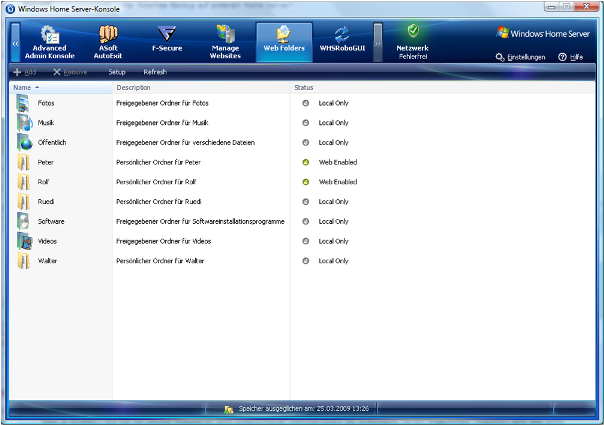The height and width of the screenshot is (425, 604).
Task: Click the Software folder disc icon
Action: 24,221
